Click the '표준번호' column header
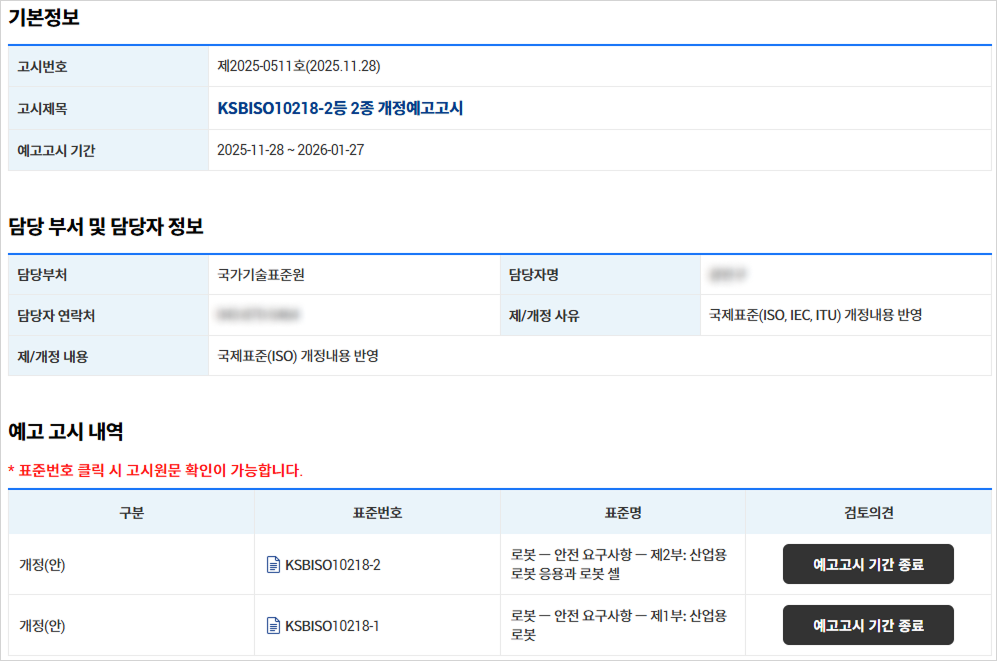Screen dimensions: 997x661 coord(377,512)
